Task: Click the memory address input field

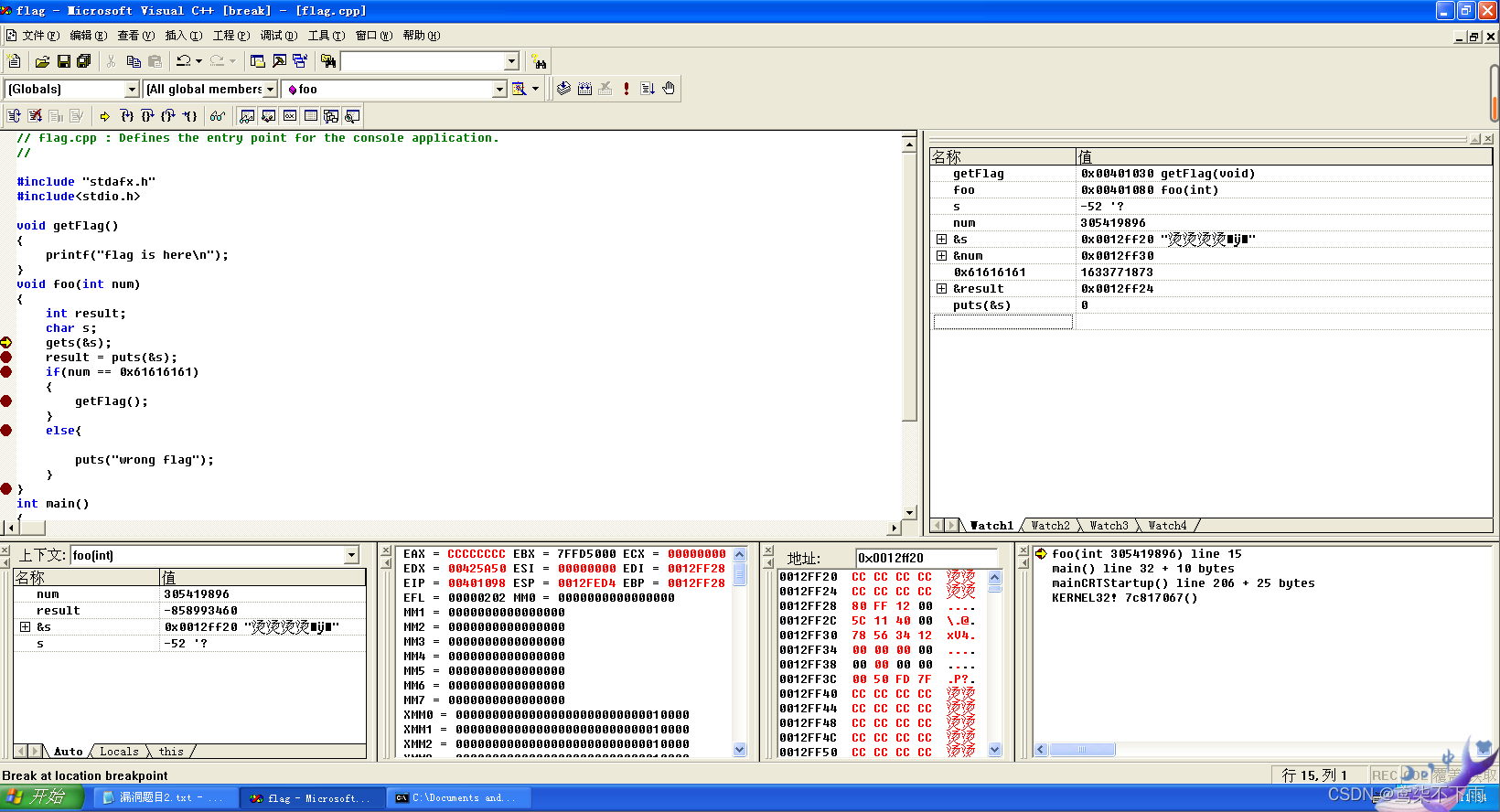Action: [927, 558]
